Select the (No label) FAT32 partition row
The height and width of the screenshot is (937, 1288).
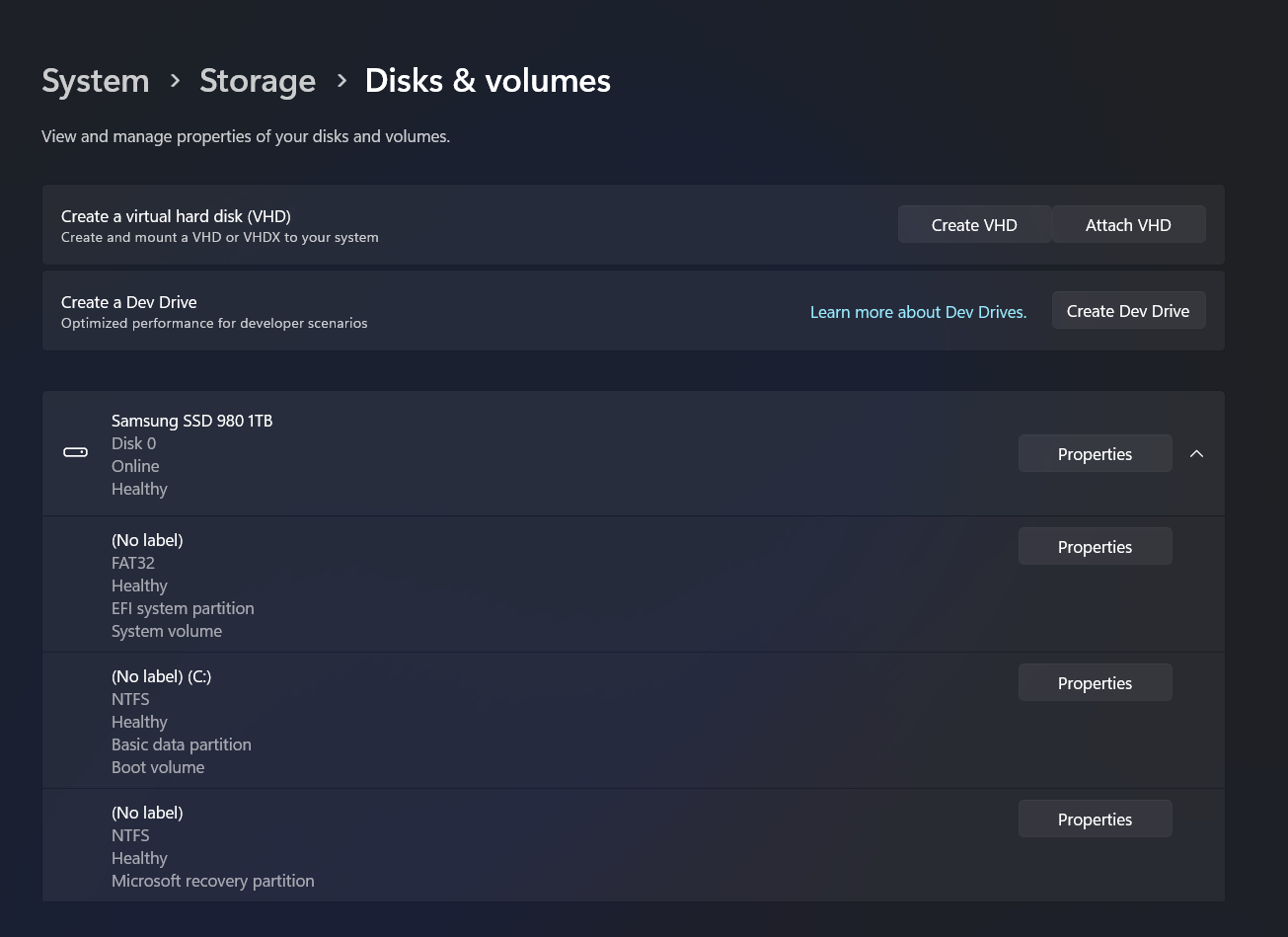(493, 584)
